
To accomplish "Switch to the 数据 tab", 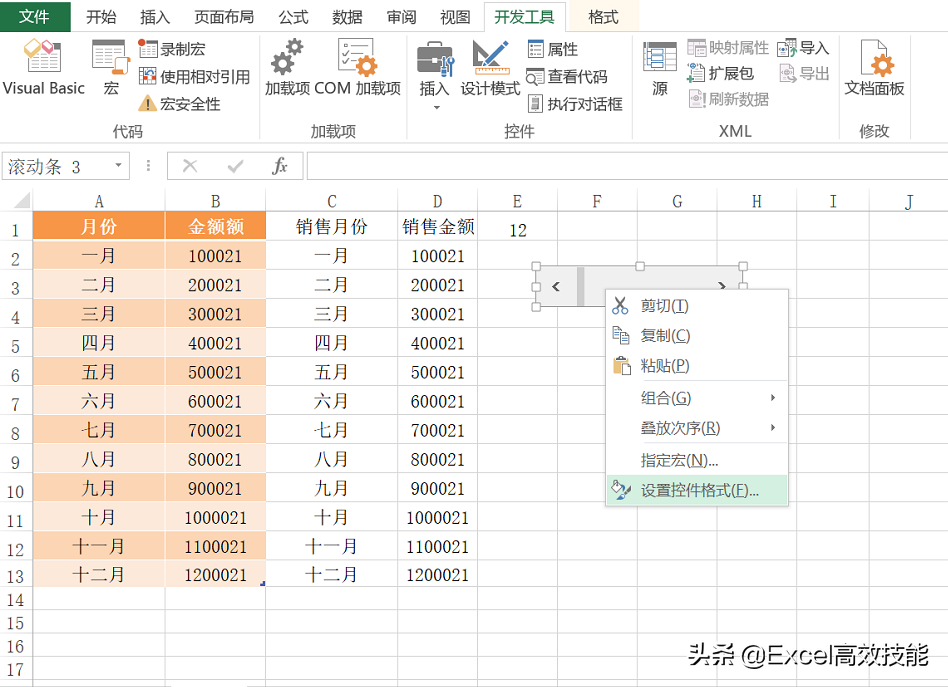I will click(x=347, y=17).
